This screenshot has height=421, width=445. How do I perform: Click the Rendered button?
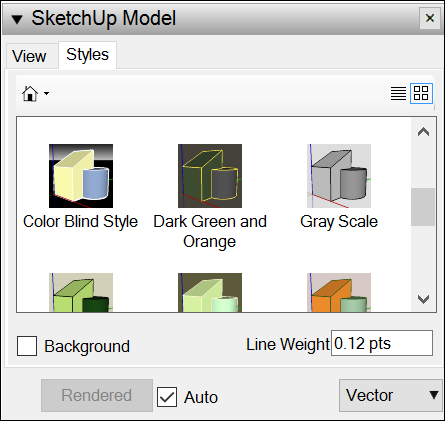[x=97, y=395]
